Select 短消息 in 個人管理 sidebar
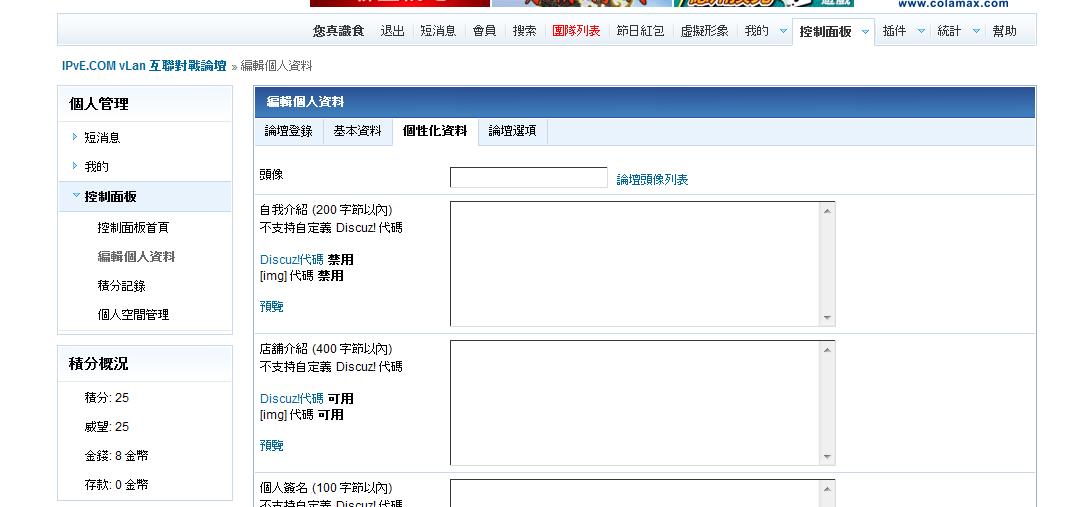This screenshot has height=507, width=1066. (x=102, y=137)
